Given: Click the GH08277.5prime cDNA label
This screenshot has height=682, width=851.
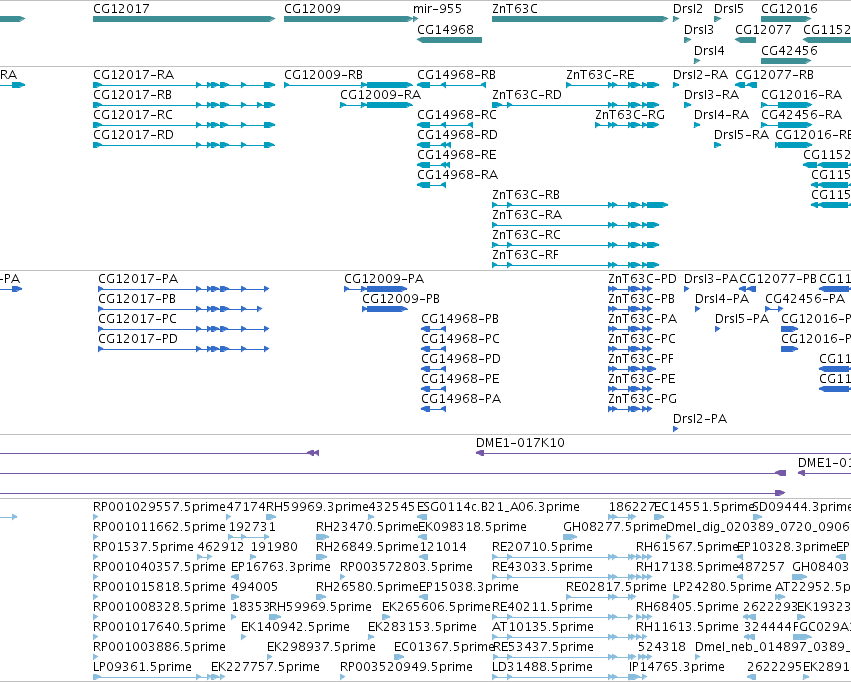Looking at the screenshot, I should (x=614, y=527).
